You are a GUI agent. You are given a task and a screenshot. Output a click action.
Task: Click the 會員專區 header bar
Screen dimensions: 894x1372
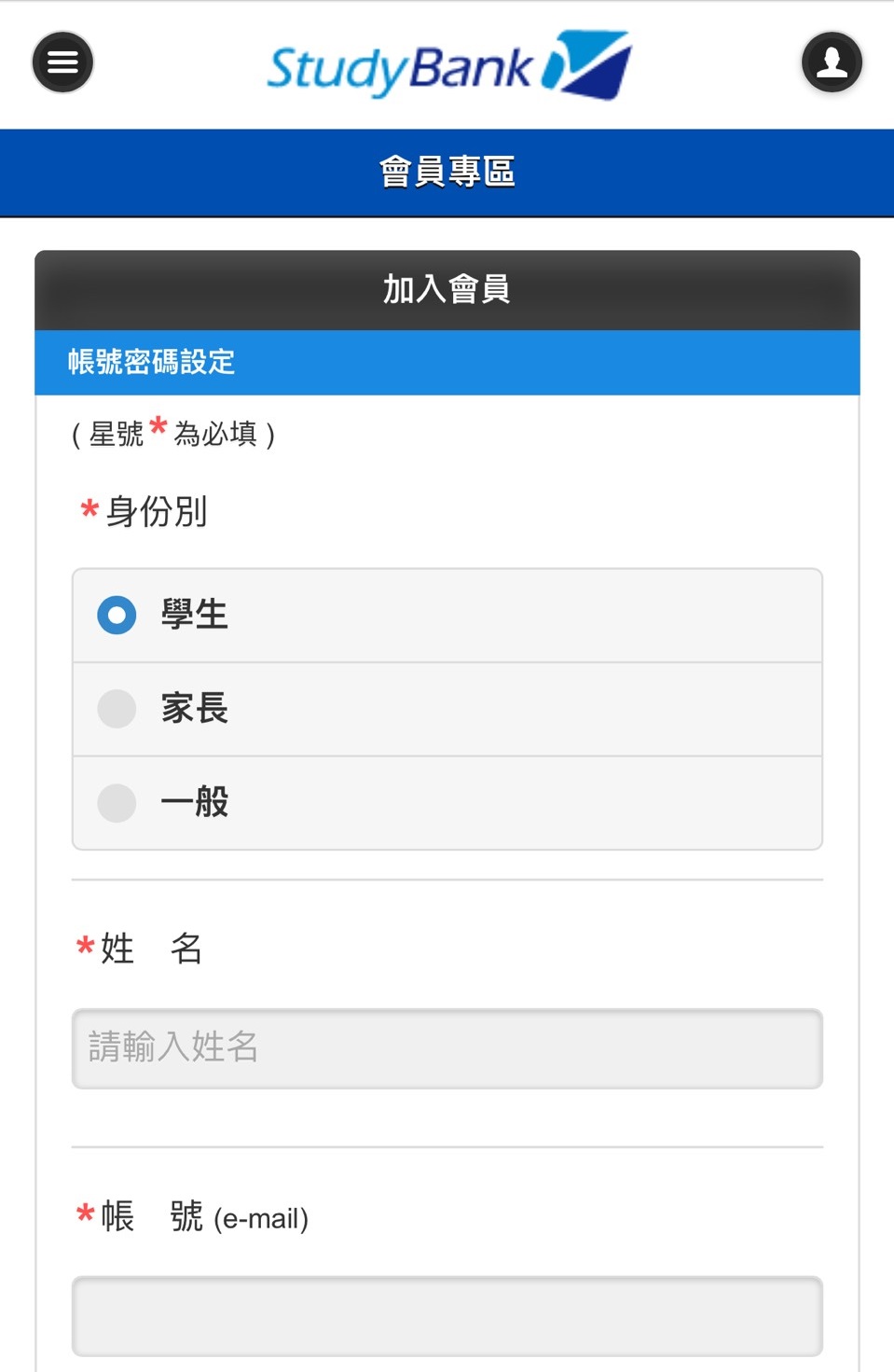pos(447,173)
